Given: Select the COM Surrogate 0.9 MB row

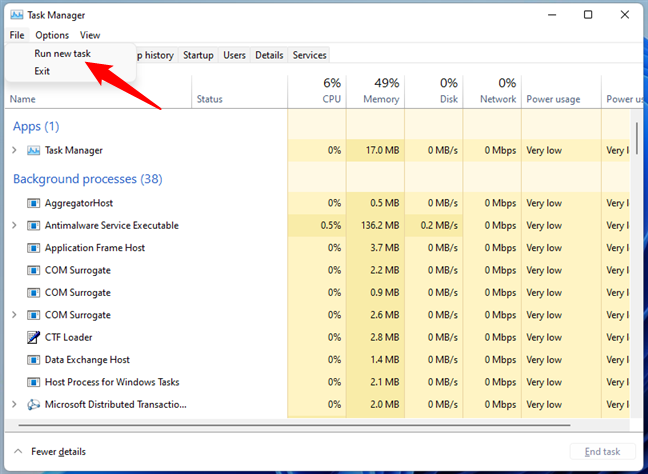Looking at the screenshot, I should click(x=78, y=293).
